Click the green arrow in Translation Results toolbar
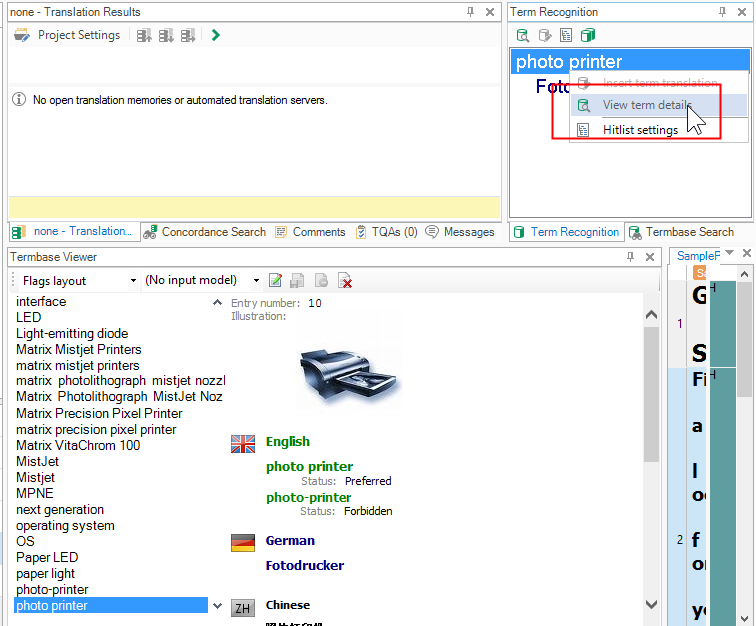756x626 pixels. pyautogui.click(x=216, y=35)
